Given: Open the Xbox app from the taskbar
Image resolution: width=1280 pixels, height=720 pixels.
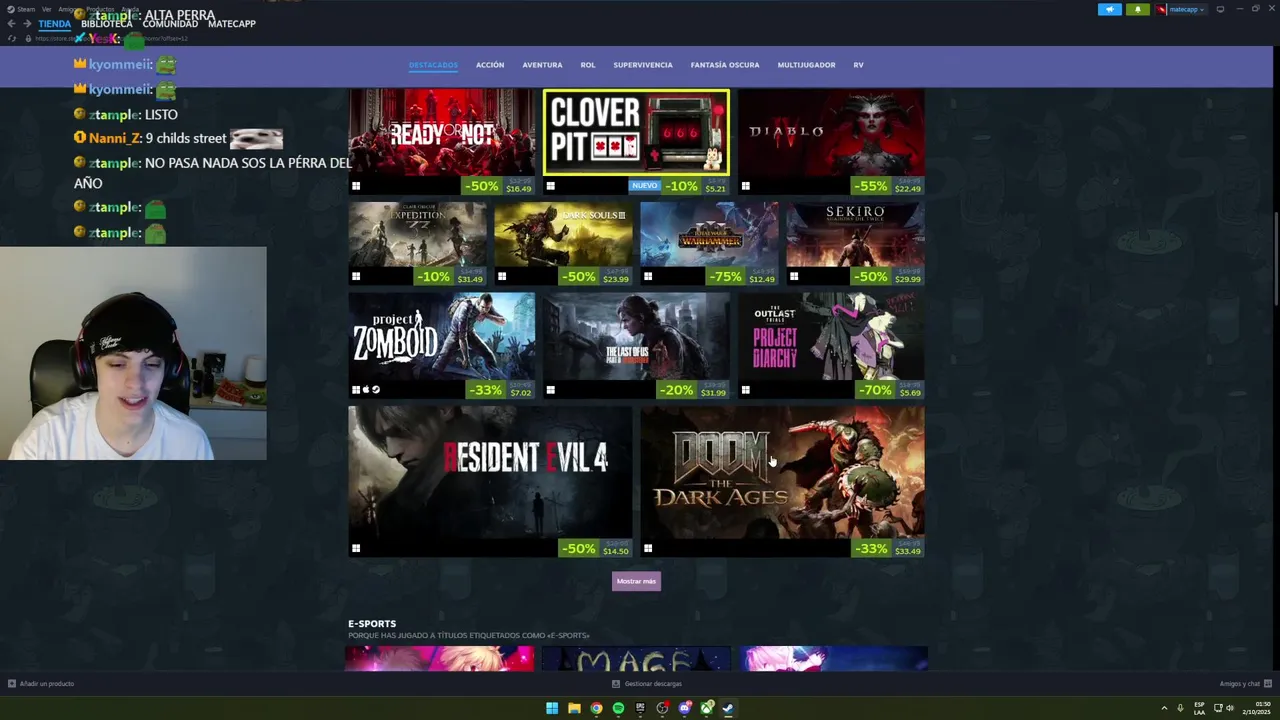Looking at the screenshot, I should click(706, 708).
